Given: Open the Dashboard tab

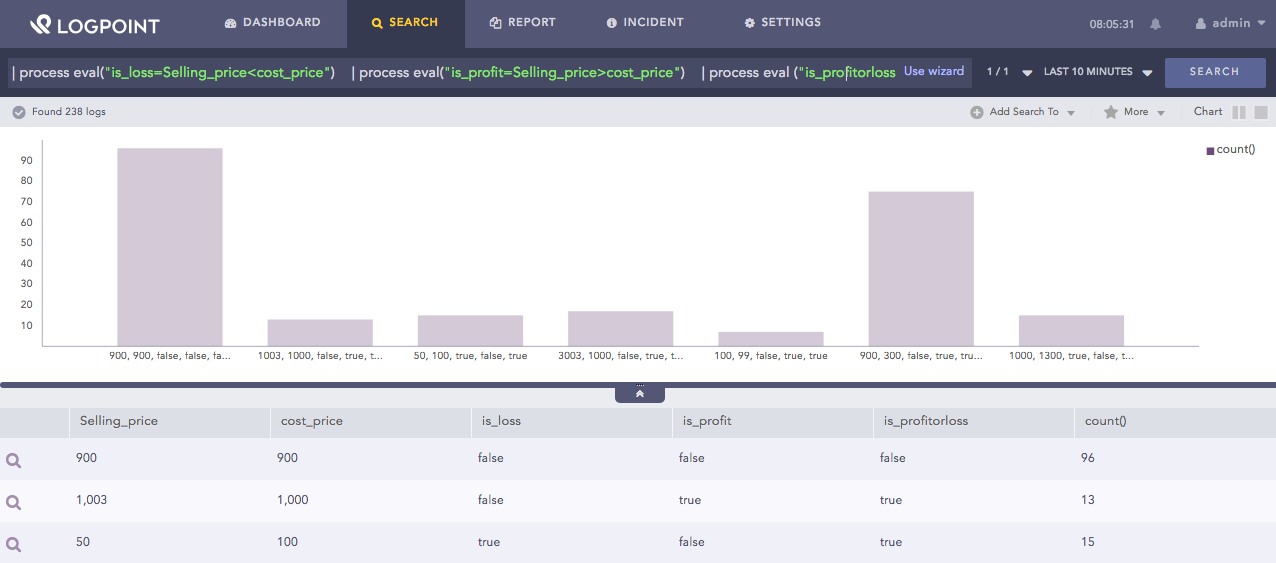Looking at the screenshot, I should [x=272, y=22].
